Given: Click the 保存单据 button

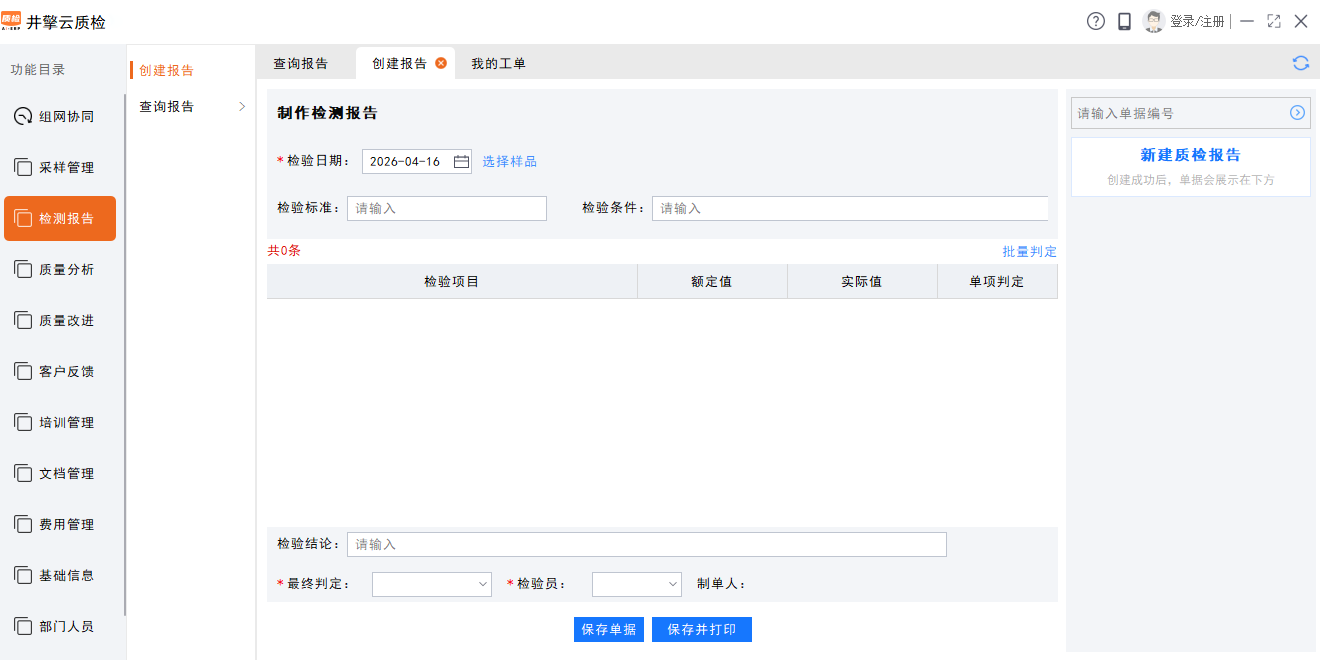Looking at the screenshot, I should 608,629.
